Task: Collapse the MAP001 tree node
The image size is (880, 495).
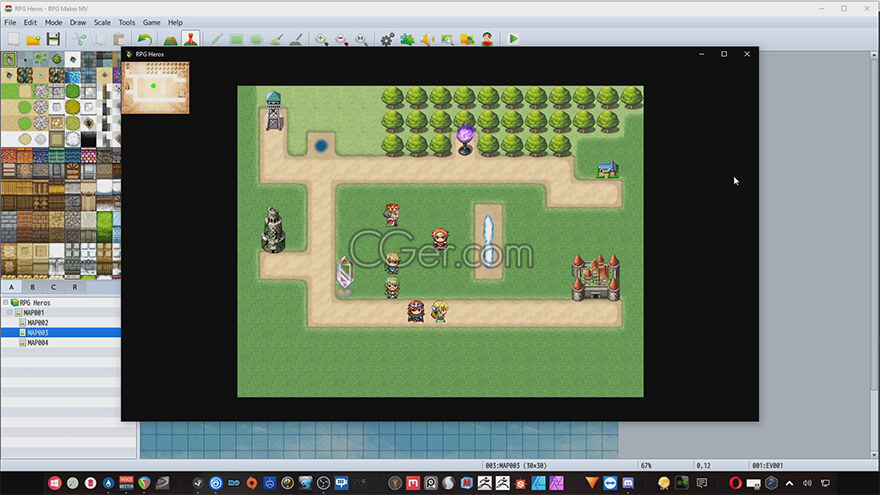Action: [x=10, y=313]
